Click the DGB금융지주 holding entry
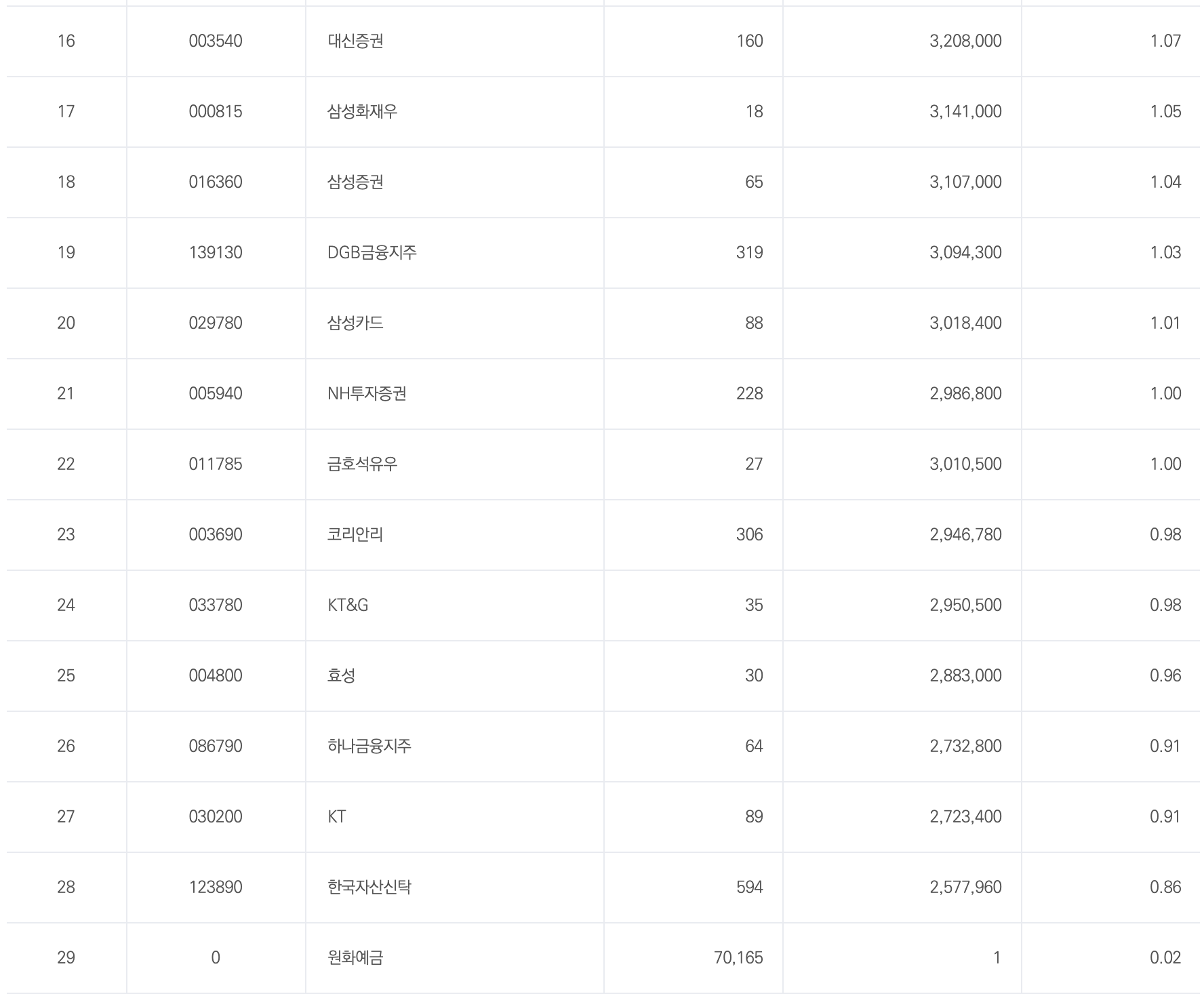Screen dimensions: 1204x994 tap(372, 253)
